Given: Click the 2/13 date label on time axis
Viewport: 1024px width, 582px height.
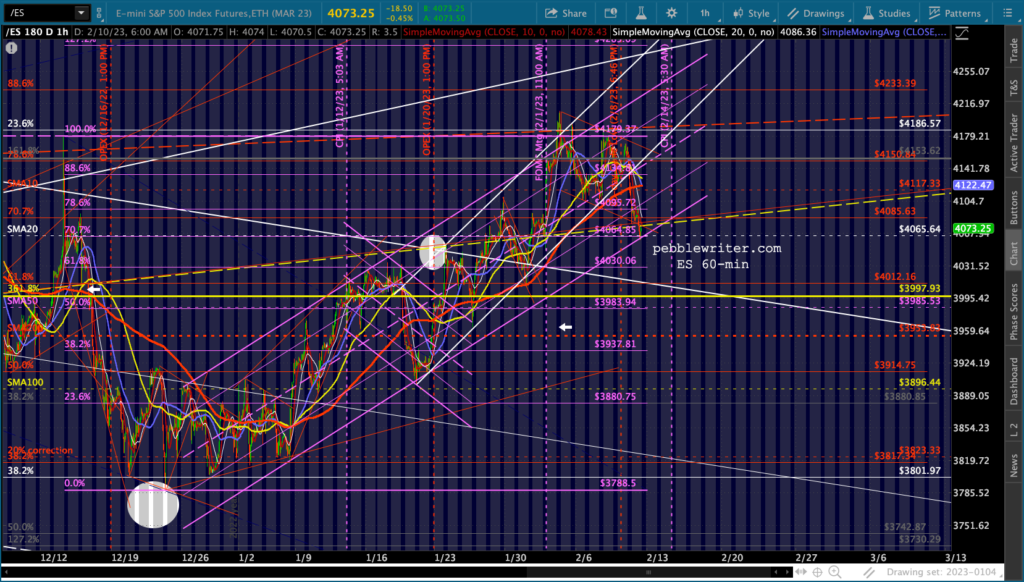Looking at the screenshot, I should click(658, 558).
